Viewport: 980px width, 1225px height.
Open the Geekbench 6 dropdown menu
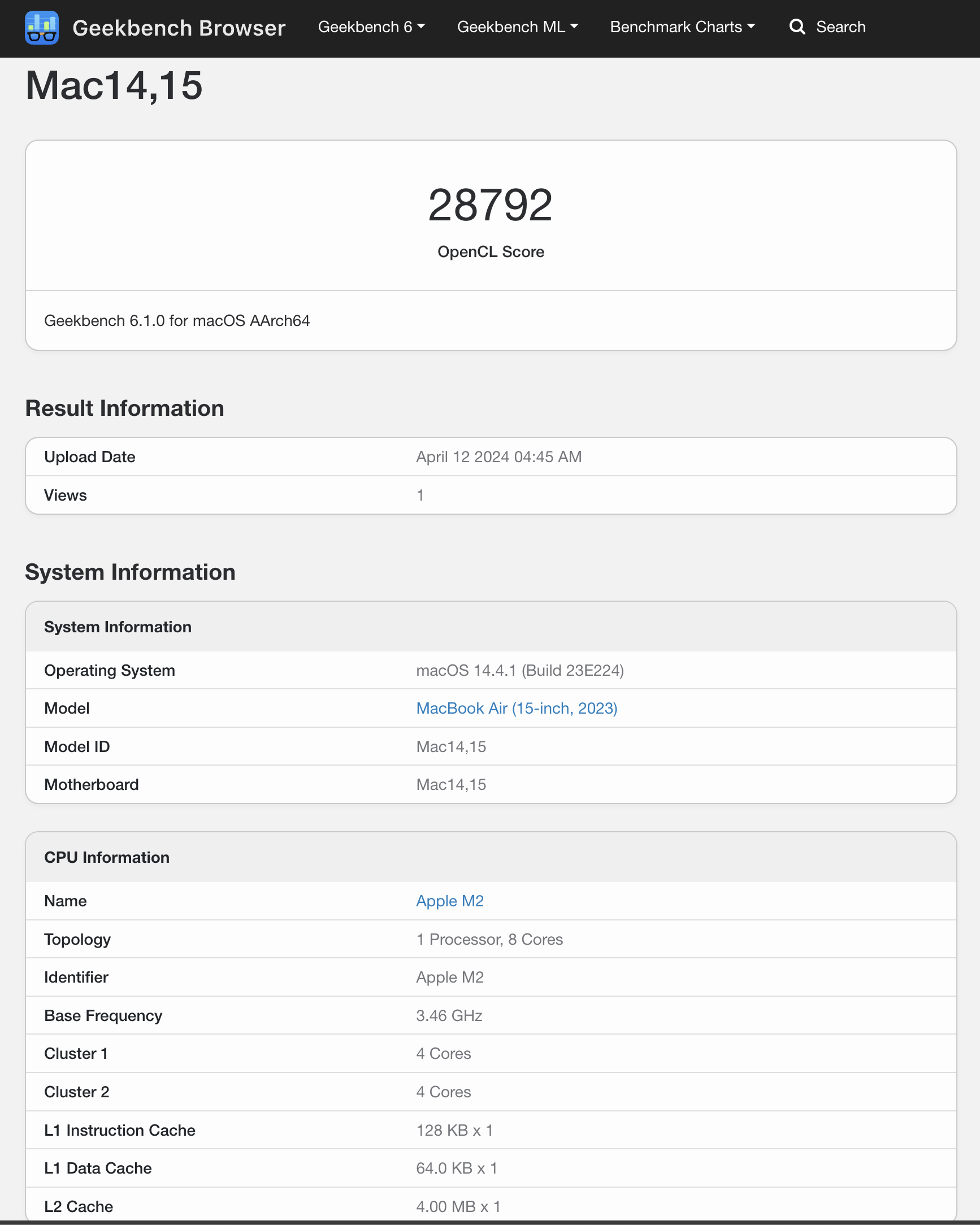click(x=371, y=27)
